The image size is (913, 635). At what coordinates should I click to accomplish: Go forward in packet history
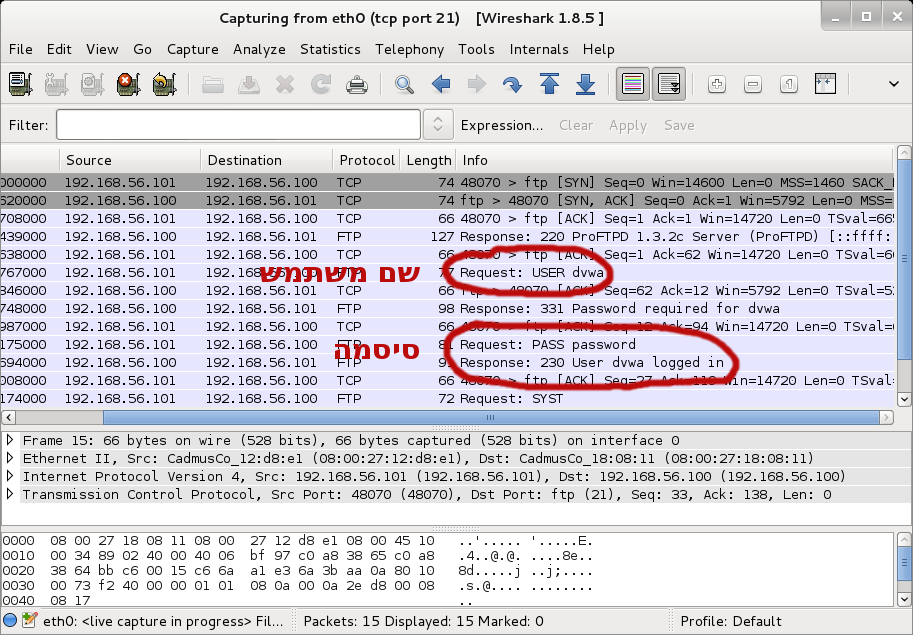477,84
